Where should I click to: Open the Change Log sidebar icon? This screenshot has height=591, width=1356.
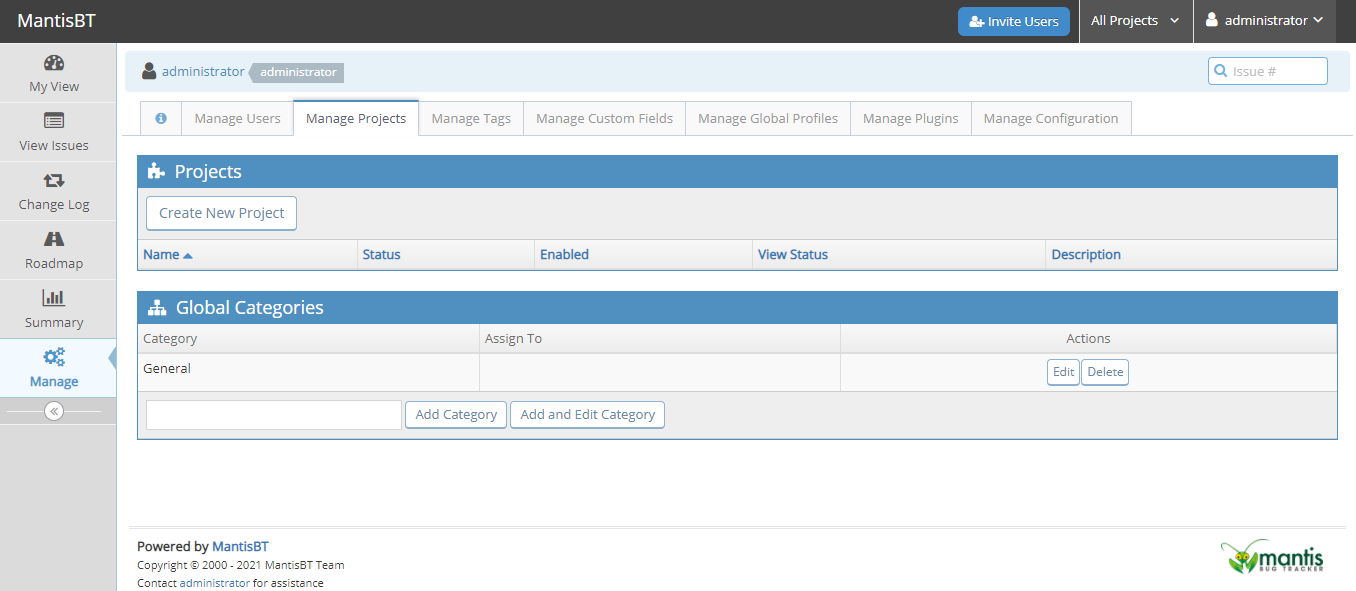54,180
